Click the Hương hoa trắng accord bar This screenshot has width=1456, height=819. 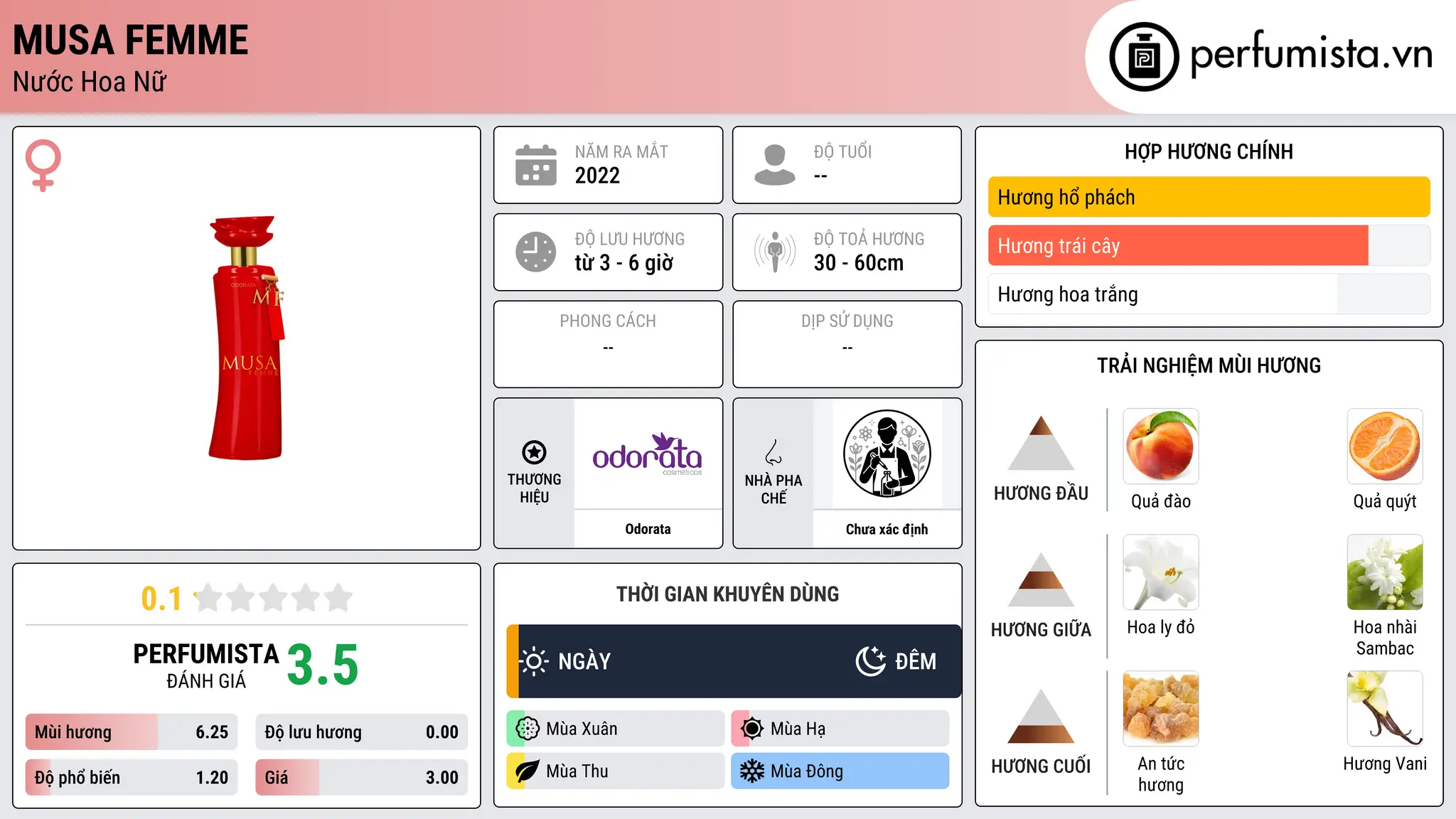1209,294
